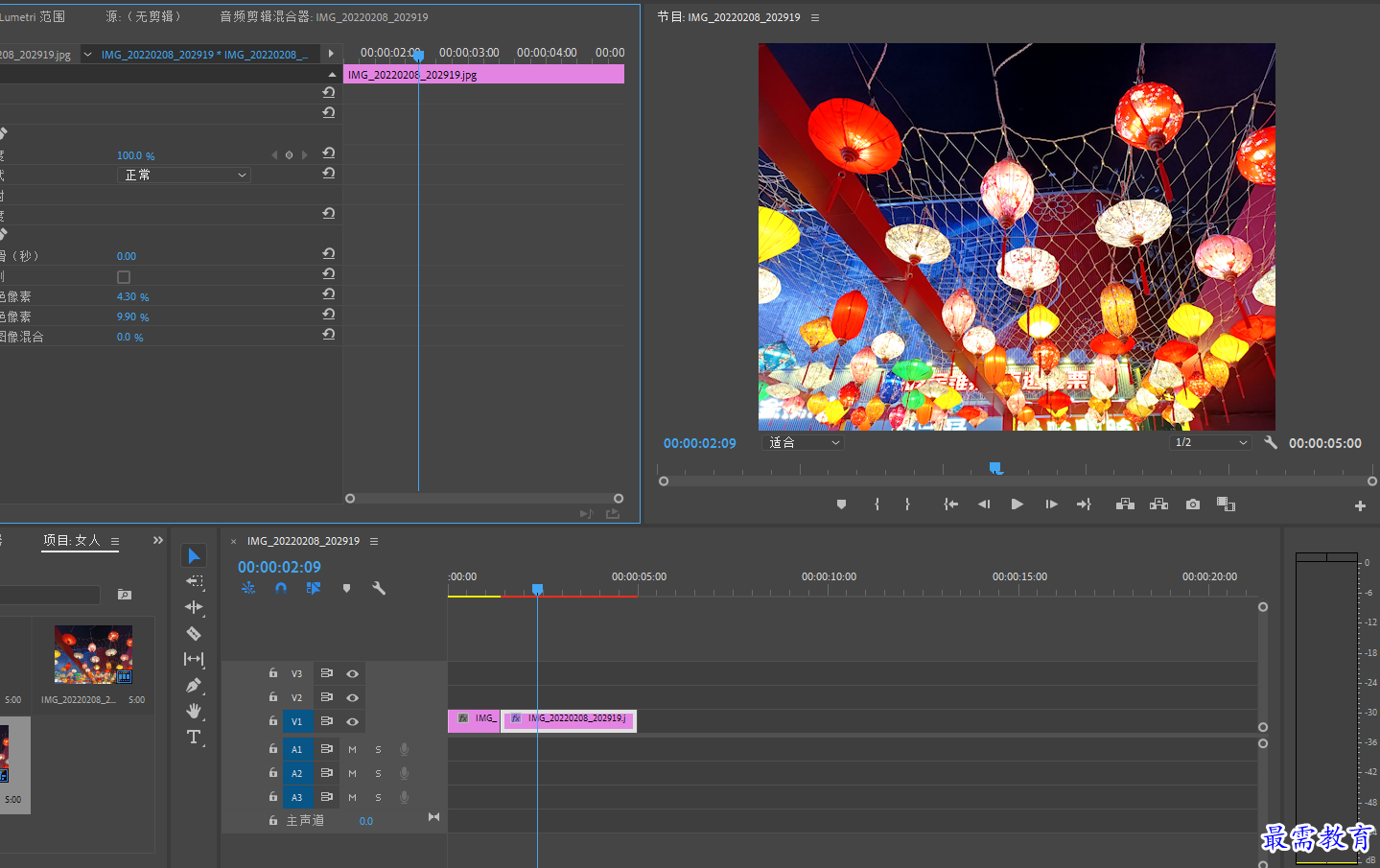Open project panel menu next to 女人
1380x868 pixels.
(115, 541)
